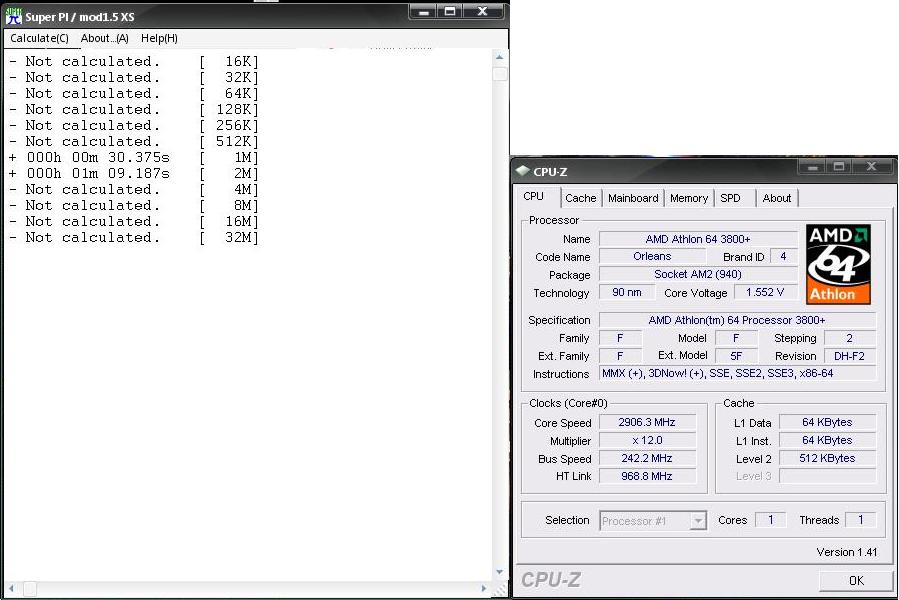899x600 pixels.
Task: Click the 'Not calculated' 16M row
Action: coord(134,221)
